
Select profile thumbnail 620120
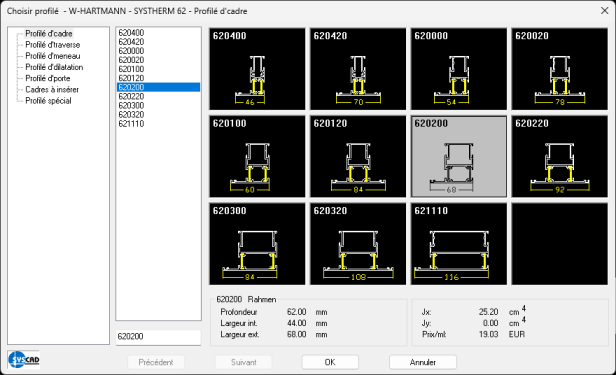pyautogui.click(x=358, y=156)
